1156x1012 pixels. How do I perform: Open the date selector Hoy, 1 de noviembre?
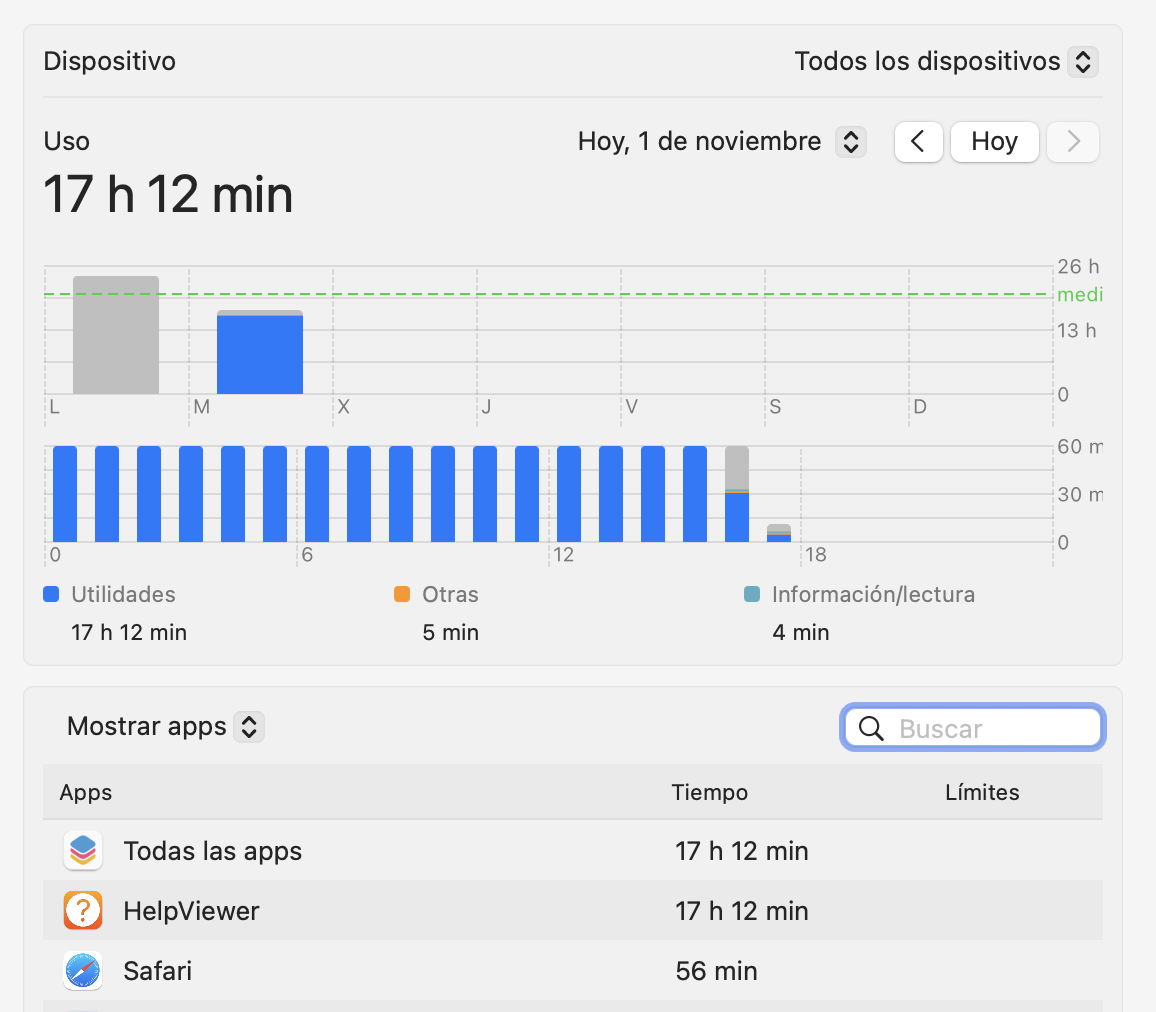click(721, 142)
